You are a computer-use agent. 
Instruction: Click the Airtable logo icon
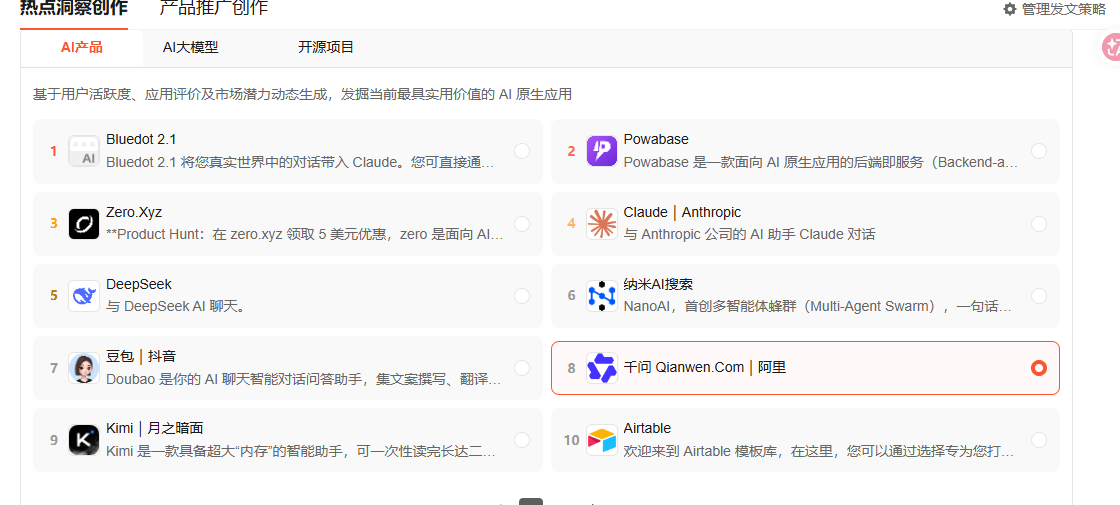pos(601,440)
